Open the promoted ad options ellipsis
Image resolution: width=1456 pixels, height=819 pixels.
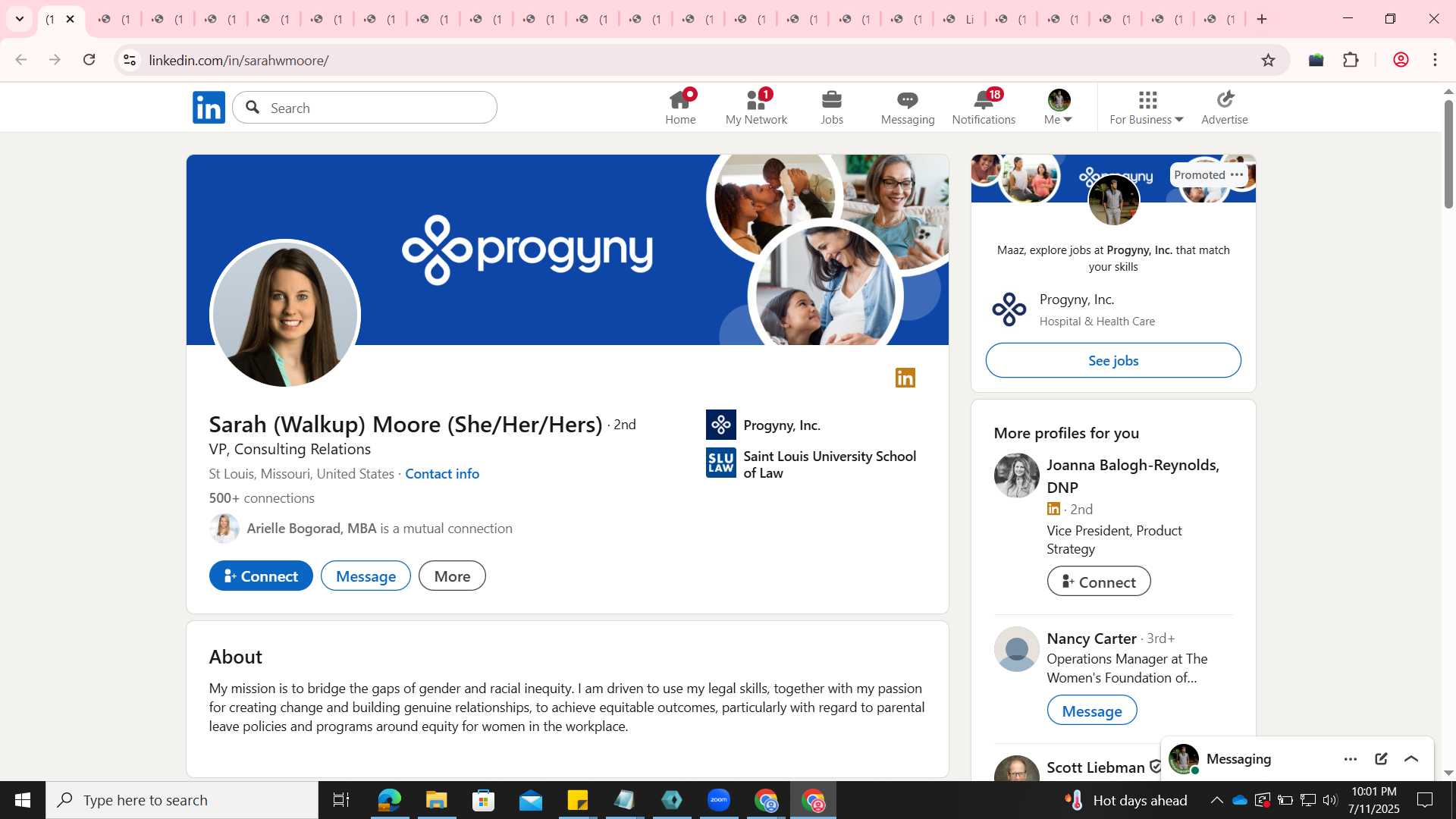click(x=1237, y=174)
